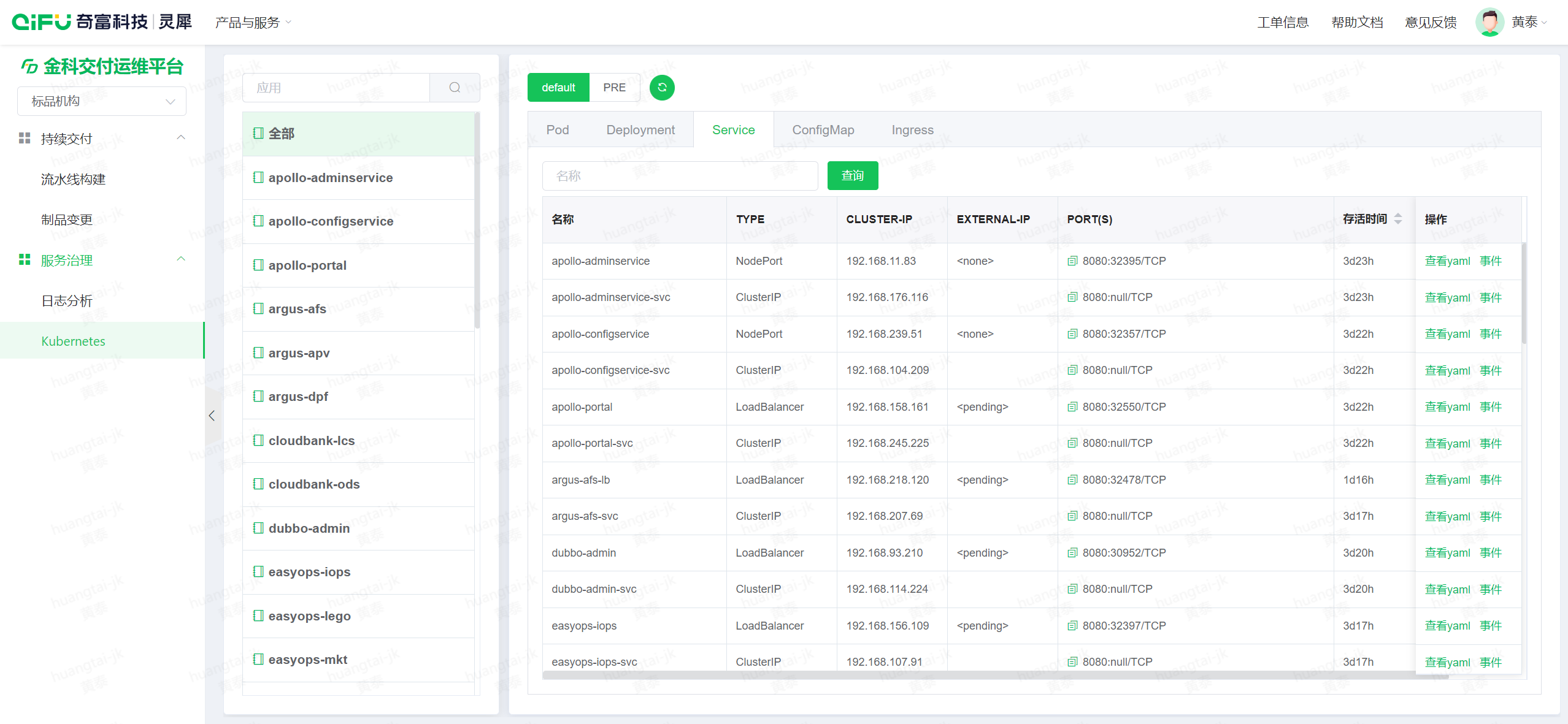
Task: View yaml for apollo-portal service
Action: (x=1447, y=407)
